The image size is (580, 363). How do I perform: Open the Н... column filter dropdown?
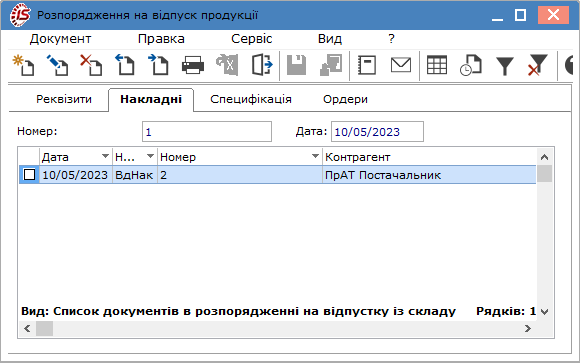150,157
